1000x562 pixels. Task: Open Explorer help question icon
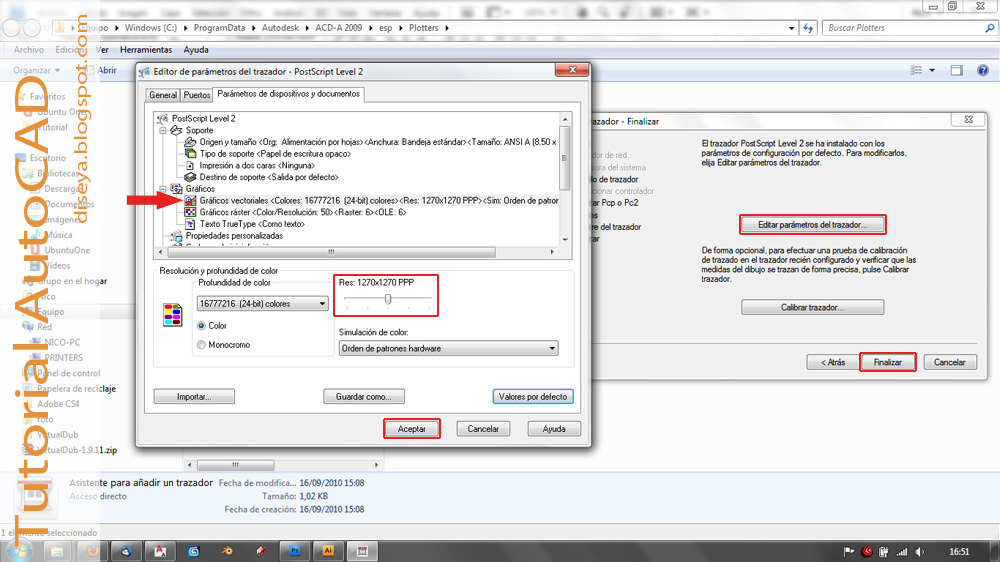coord(983,70)
